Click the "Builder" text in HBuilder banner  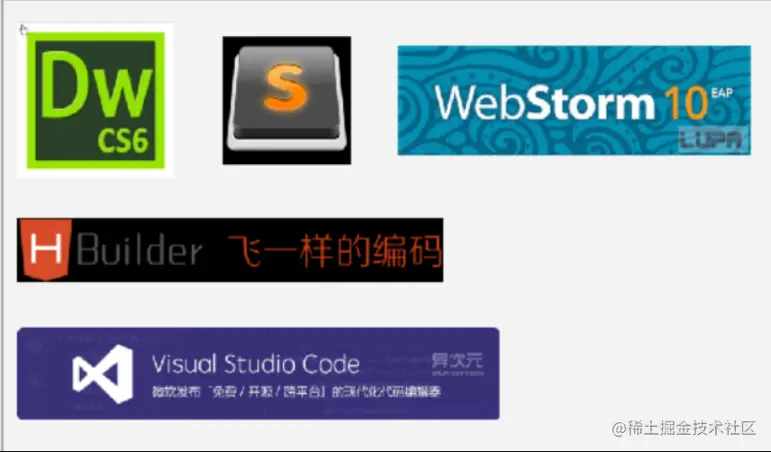coord(140,249)
